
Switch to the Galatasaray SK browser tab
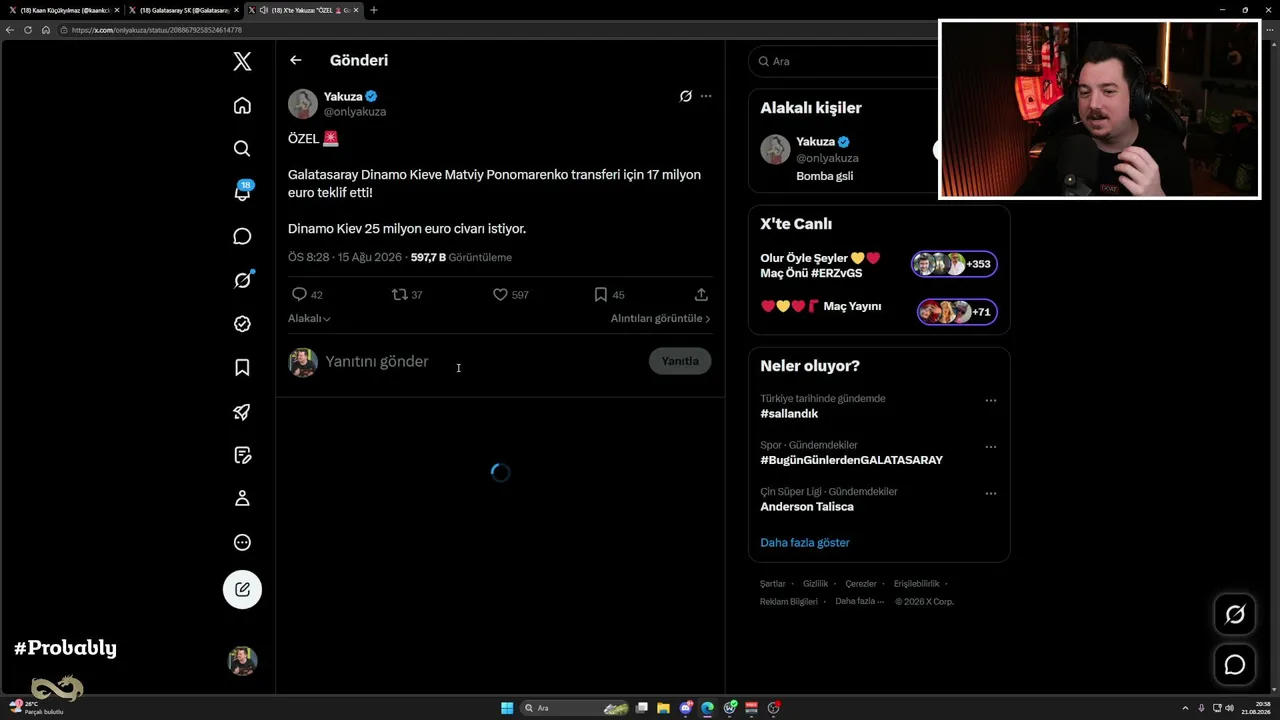coord(184,10)
